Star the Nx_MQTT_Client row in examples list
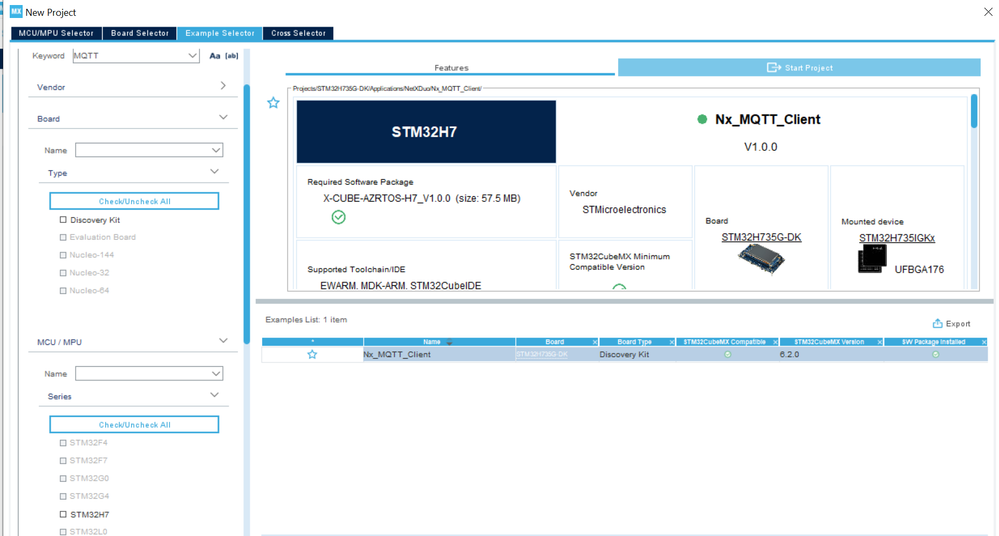This screenshot has width=999, height=536. tap(312, 354)
